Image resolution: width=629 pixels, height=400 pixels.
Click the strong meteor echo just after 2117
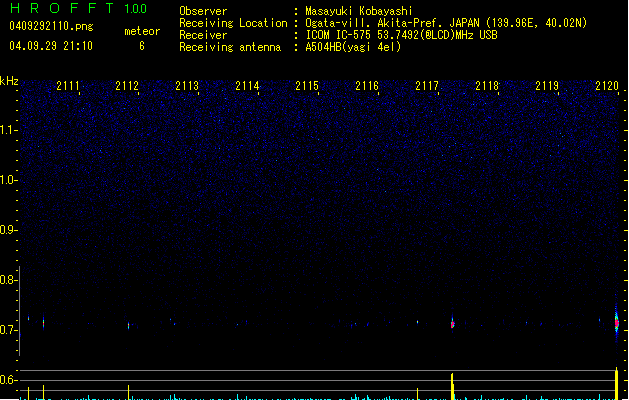[452, 323]
